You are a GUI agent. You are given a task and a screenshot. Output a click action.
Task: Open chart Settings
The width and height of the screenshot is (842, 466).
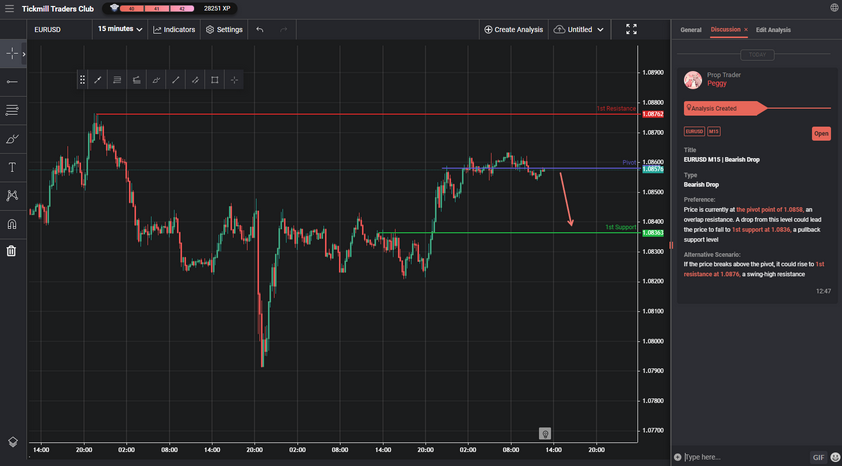(x=224, y=30)
